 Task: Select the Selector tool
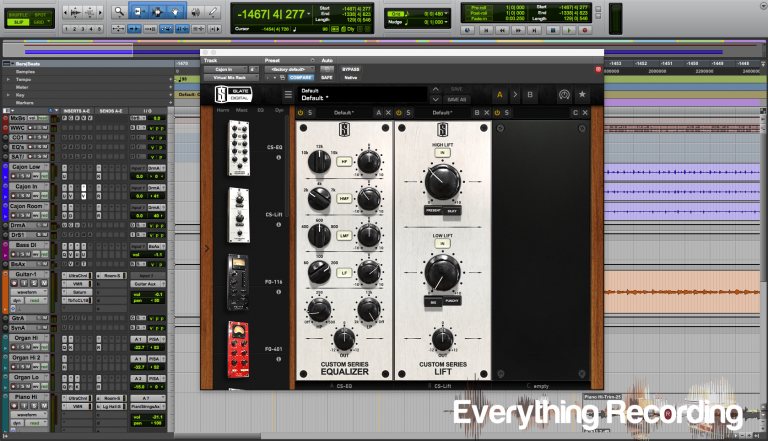click(157, 11)
